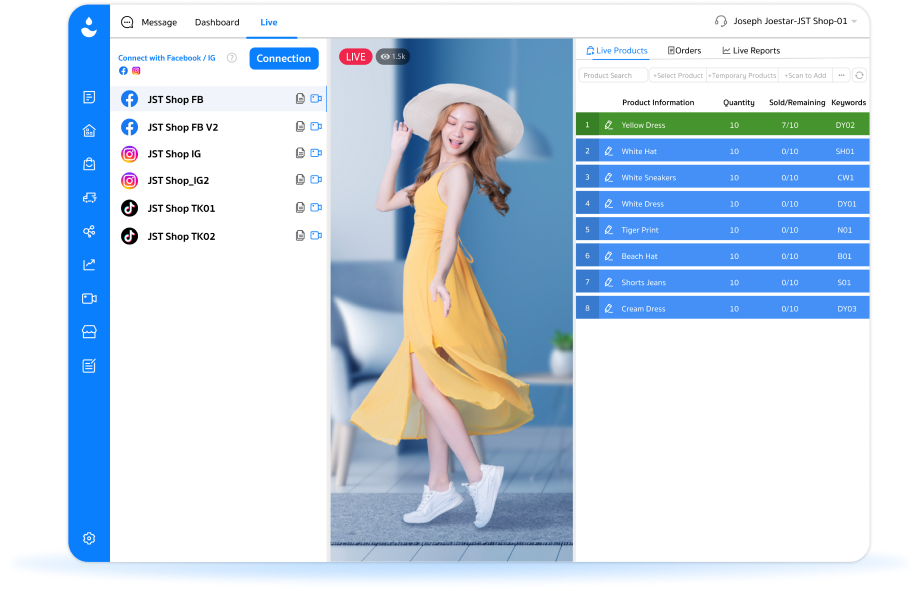Click the app logo in the sidebar
This screenshot has height=591, width=919.
point(89,27)
